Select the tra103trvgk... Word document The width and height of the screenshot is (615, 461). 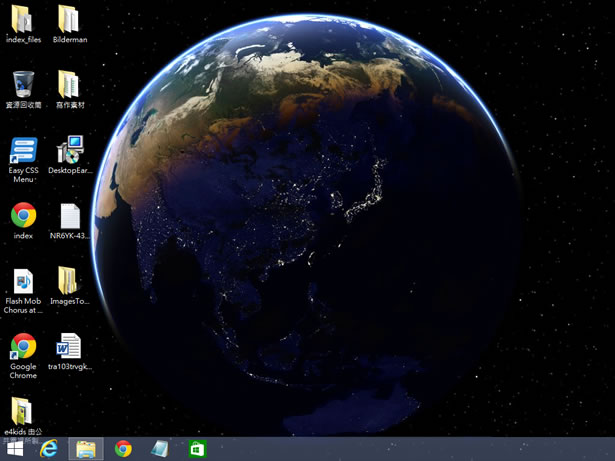click(69, 346)
